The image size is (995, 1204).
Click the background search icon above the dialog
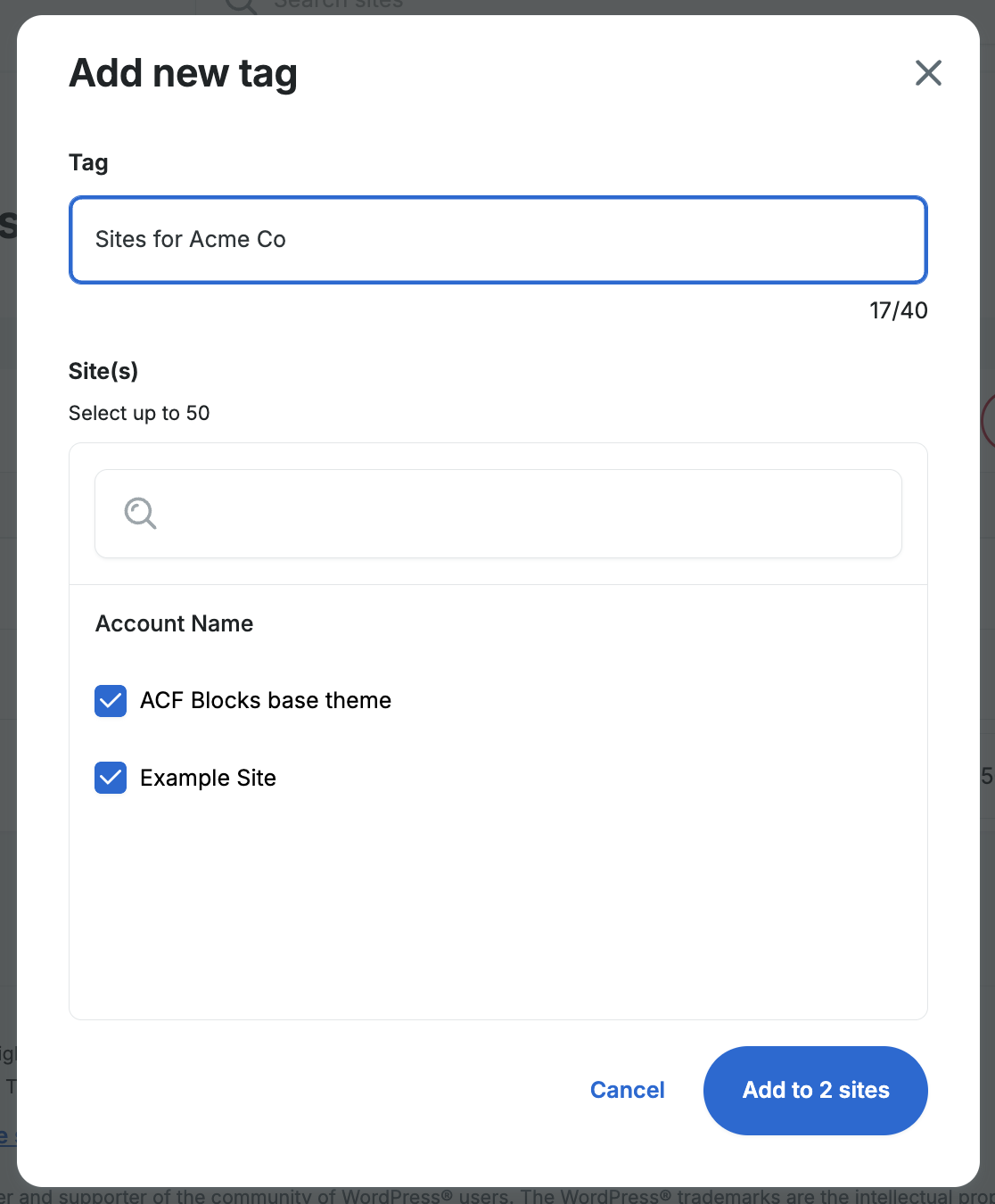(241, 6)
